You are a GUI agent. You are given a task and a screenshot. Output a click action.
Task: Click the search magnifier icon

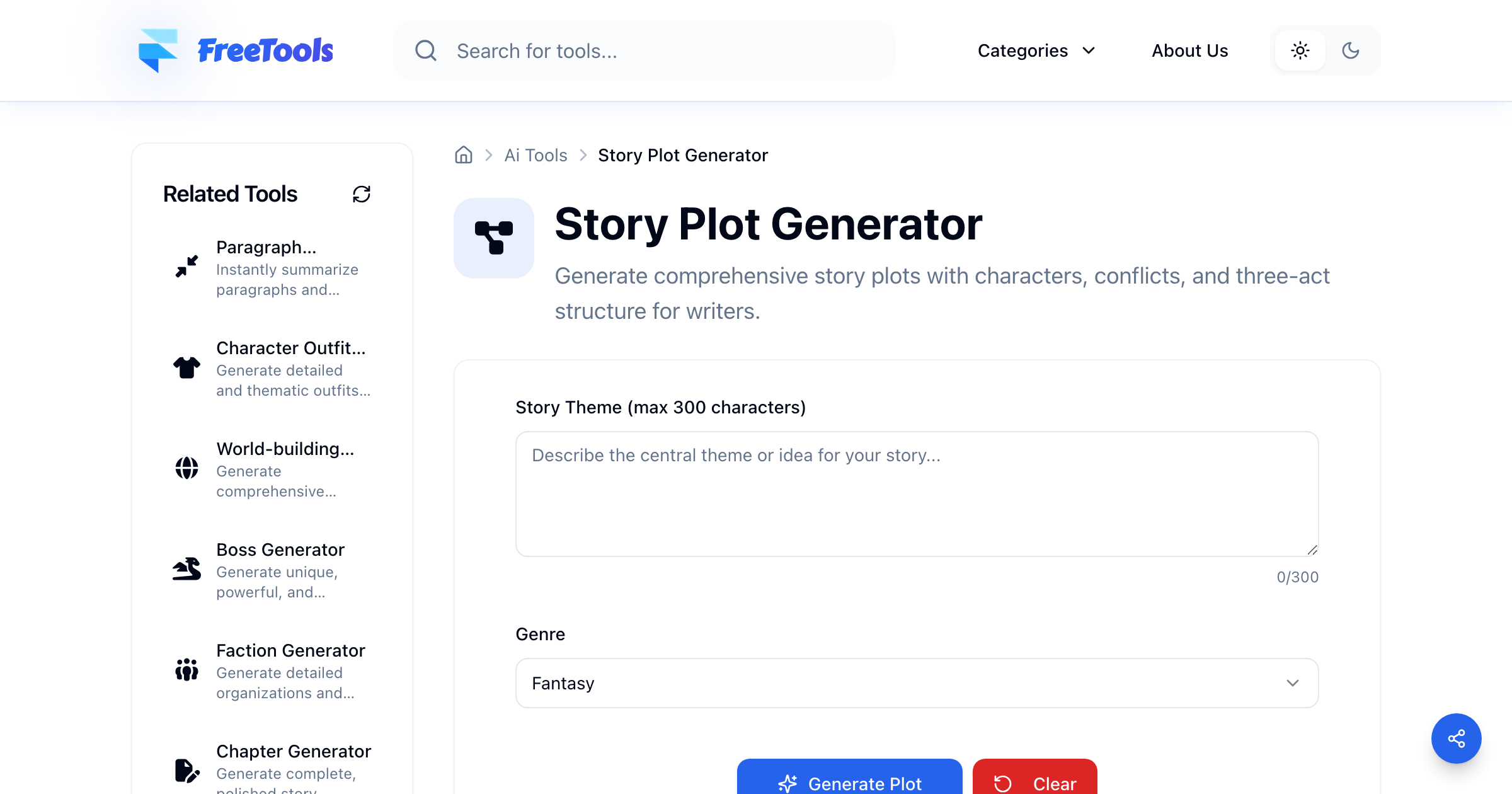tap(426, 50)
